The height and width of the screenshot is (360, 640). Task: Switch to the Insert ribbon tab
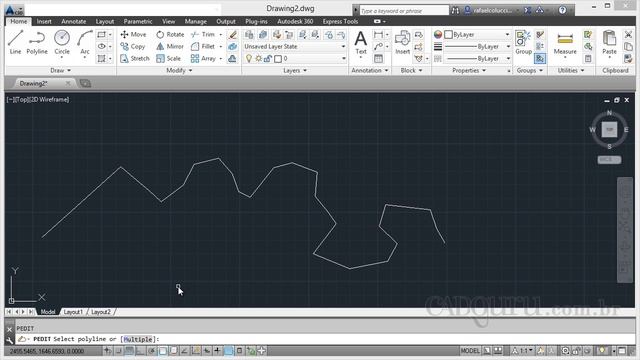[x=44, y=21]
